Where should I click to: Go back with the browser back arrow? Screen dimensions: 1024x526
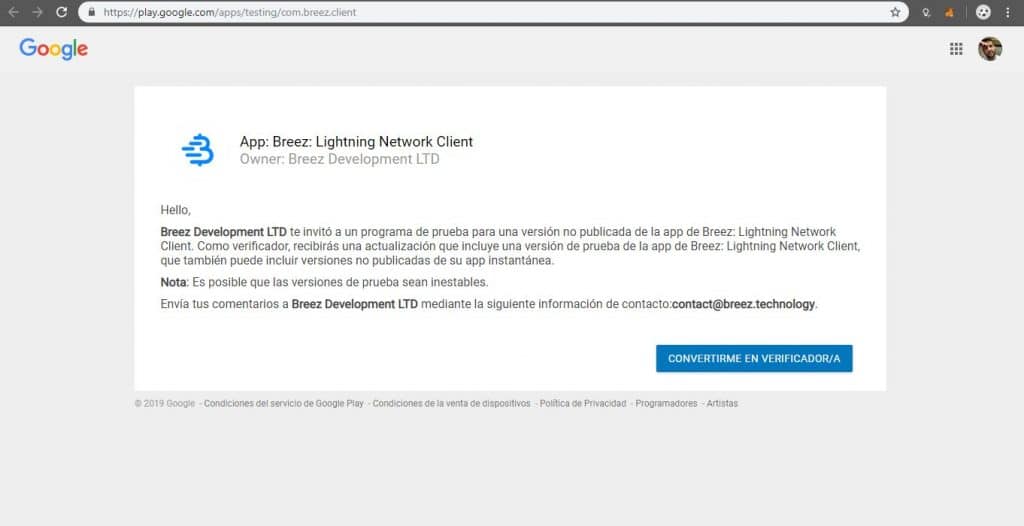click(14, 12)
